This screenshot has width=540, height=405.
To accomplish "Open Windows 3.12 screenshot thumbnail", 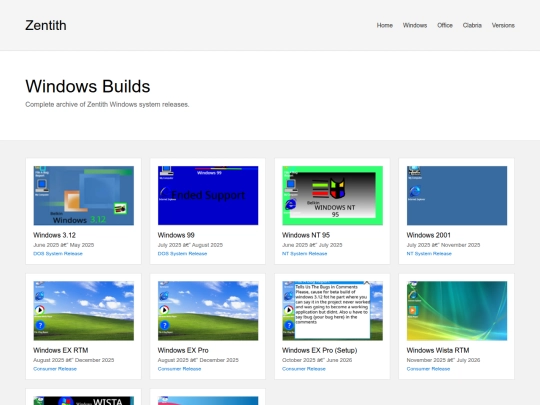I will [x=84, y=196].
